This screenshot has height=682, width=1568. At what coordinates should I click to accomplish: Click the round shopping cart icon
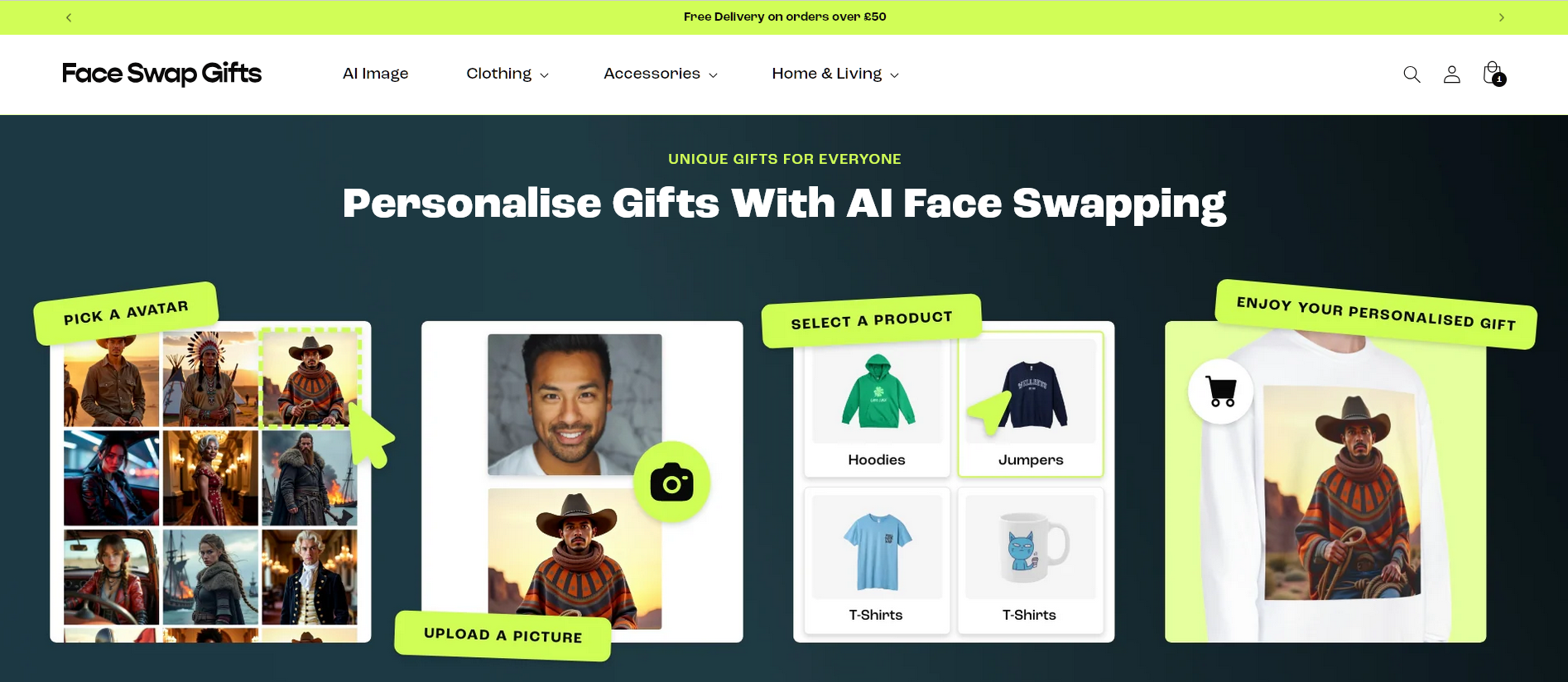(x=1220, y=391)
